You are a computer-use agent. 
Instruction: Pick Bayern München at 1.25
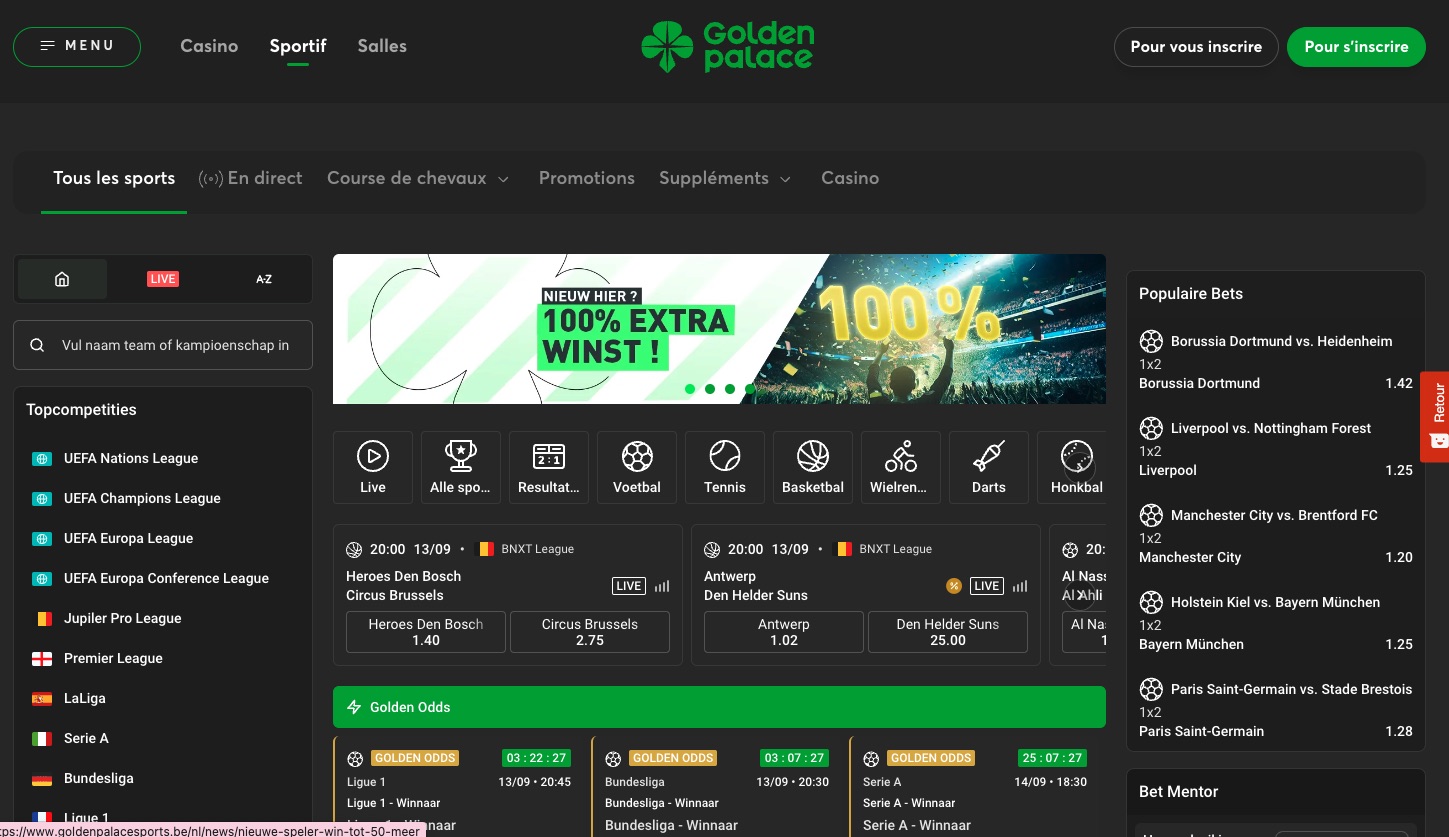1276,644
